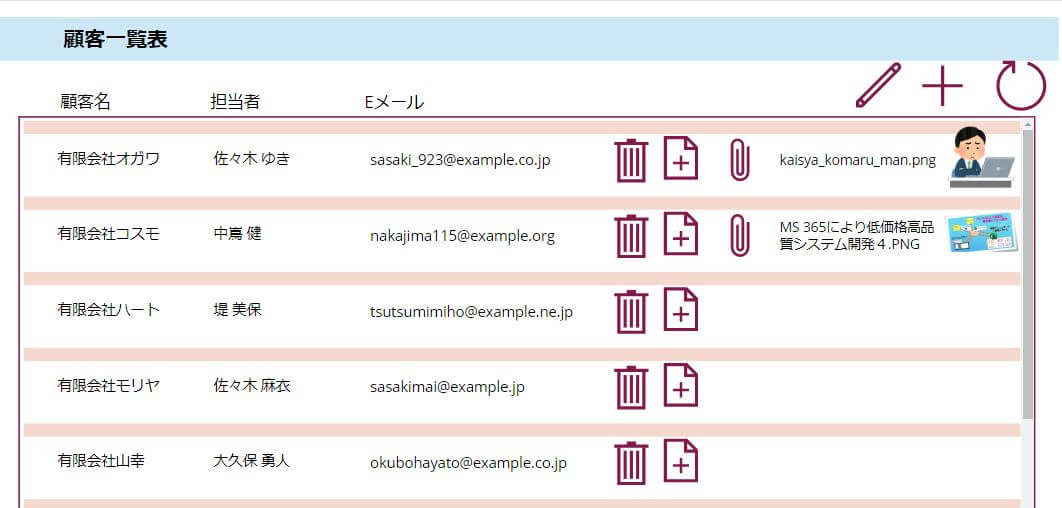Image resolution: width=1062 pixels, height=508 pixels.
Task: Click contact person 大久保 勇人
Action: click(x=252, y=461)
